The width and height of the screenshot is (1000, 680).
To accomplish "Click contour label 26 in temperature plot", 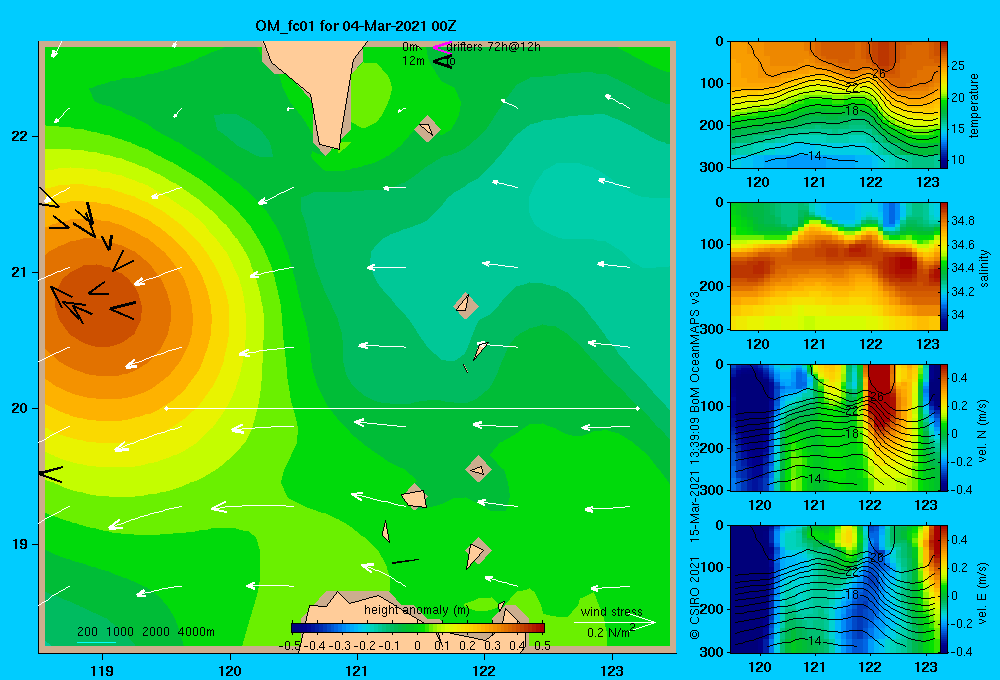I will pyautogui.click(x=878, y=74).
